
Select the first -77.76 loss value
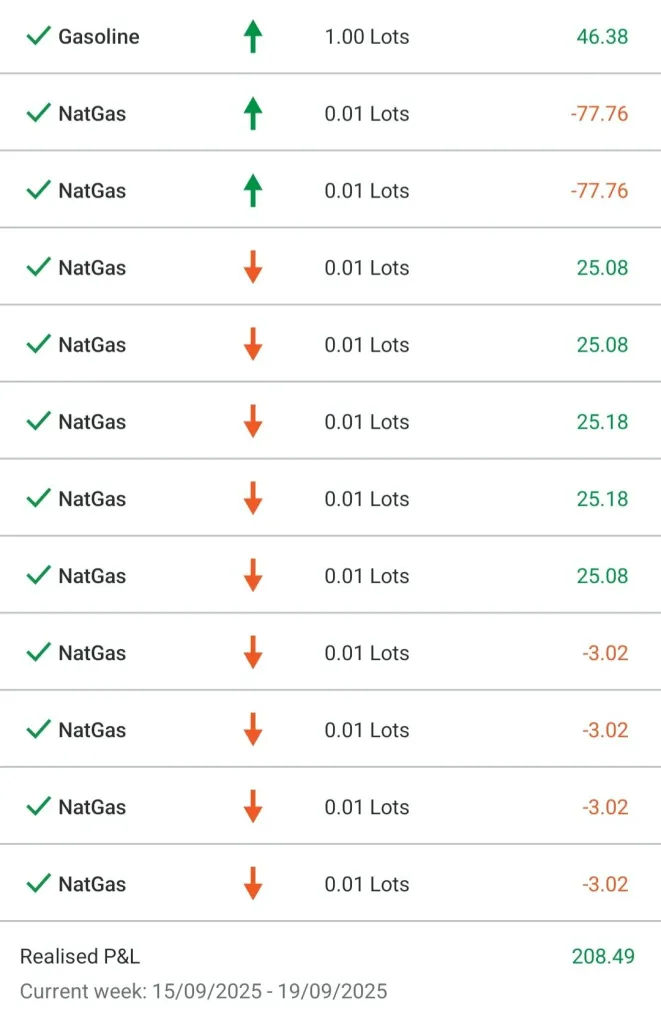click(x=599, y=114)
